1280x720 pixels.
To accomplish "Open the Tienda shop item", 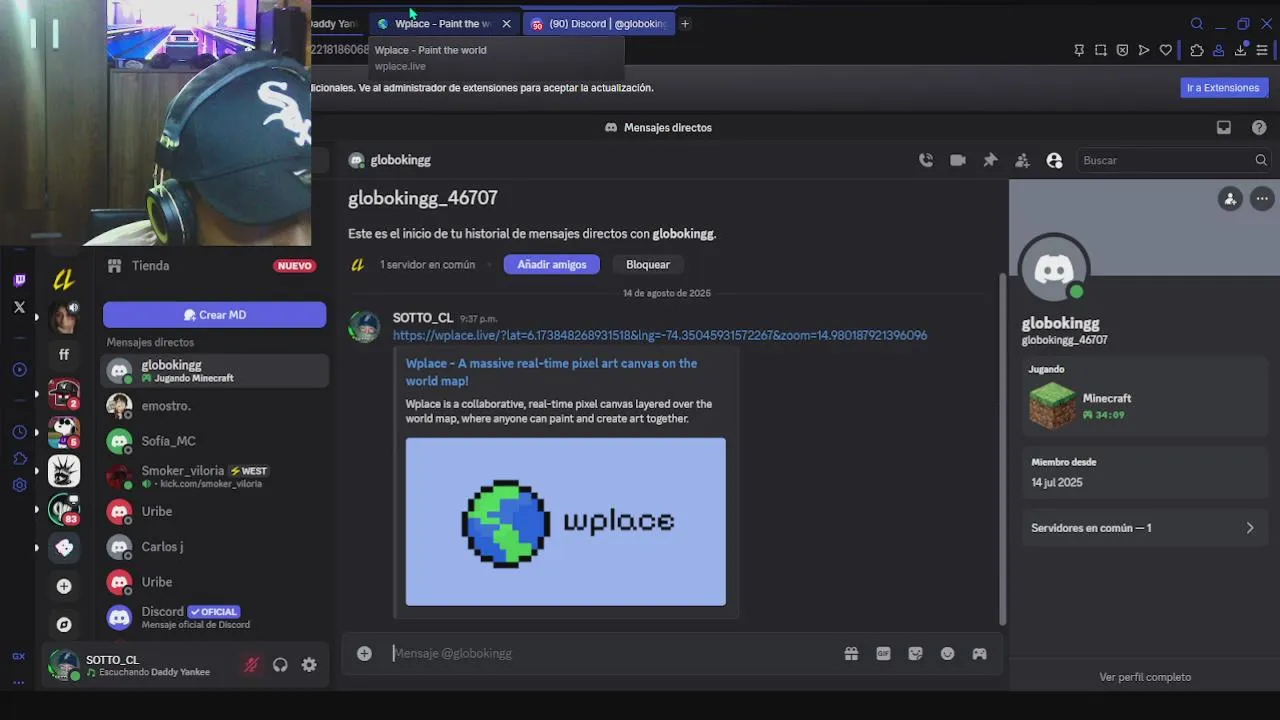I will pos(214,266).
